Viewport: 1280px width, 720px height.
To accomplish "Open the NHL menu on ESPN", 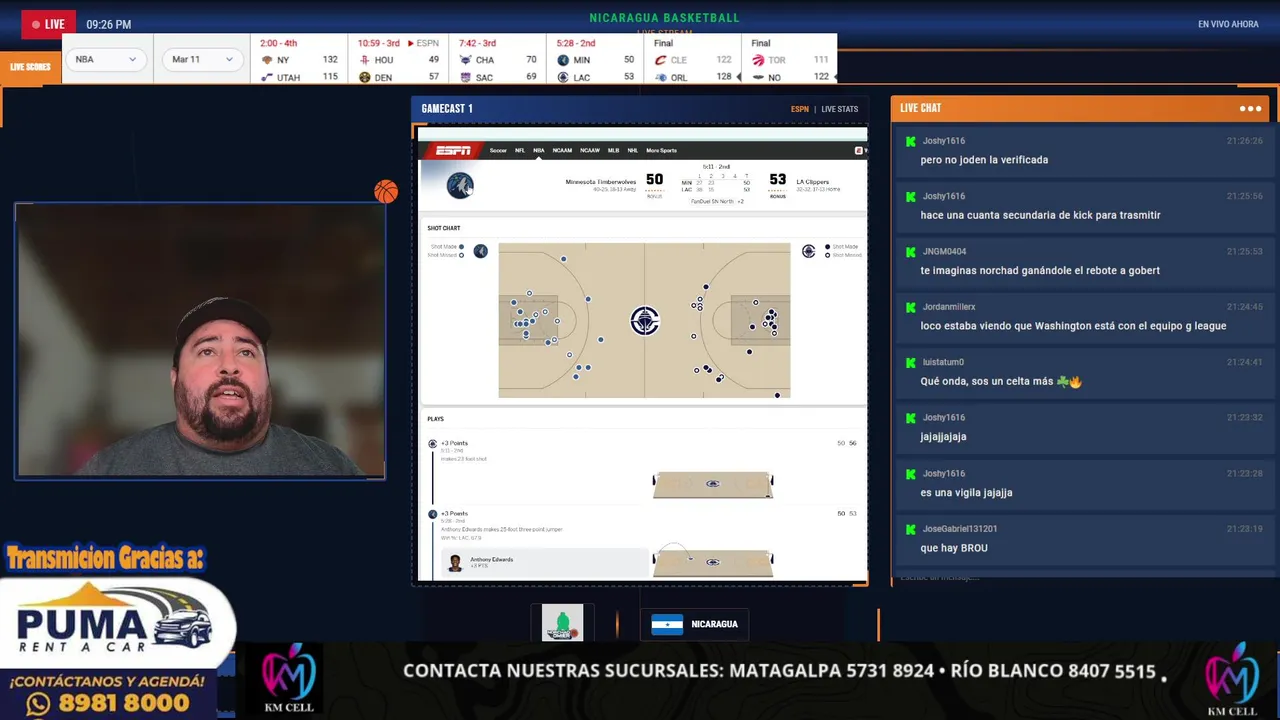I will click(632, 150).
